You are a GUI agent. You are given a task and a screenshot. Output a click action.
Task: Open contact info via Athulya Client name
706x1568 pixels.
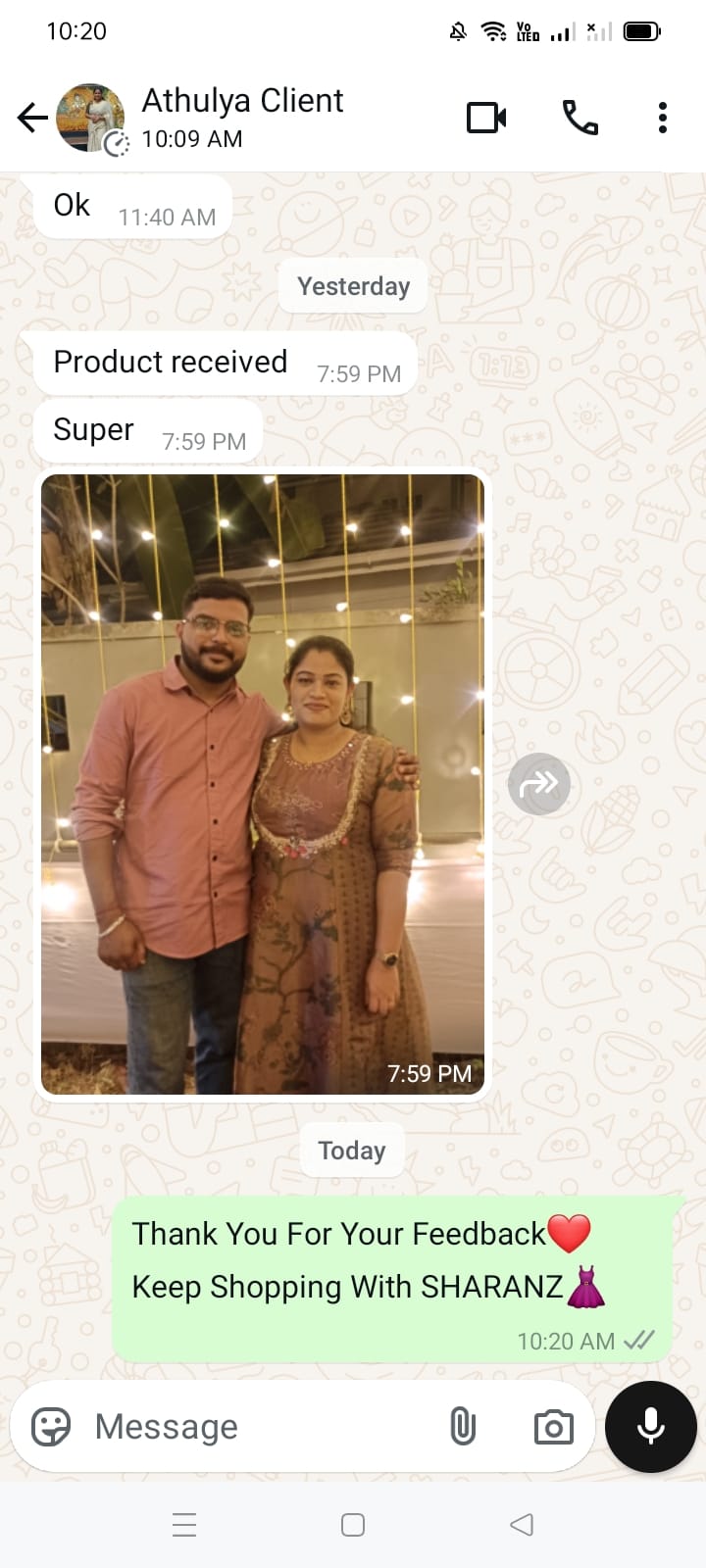242,100
